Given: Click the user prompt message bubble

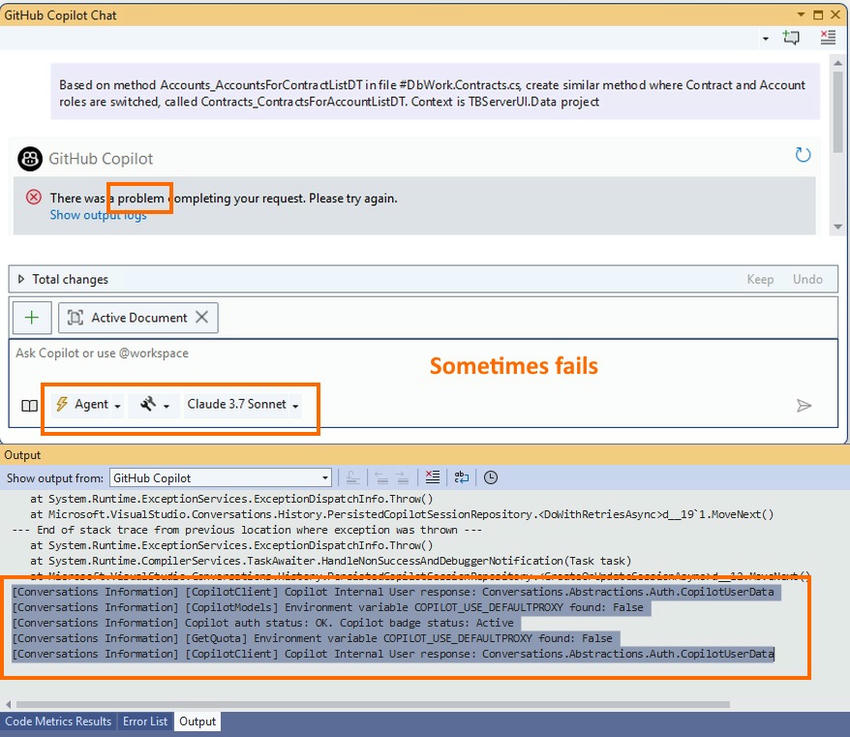Looking at the screenshot, I should (435, 92).
